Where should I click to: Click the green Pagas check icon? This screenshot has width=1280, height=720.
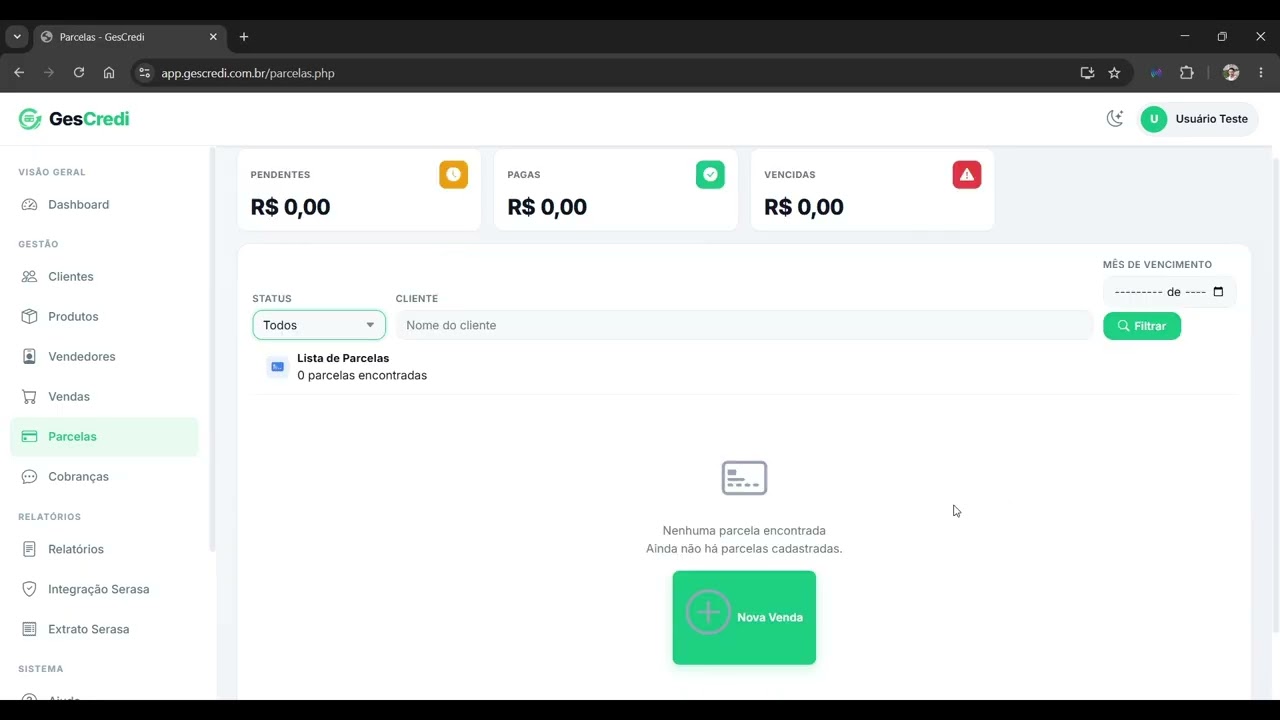click(710, 175)
